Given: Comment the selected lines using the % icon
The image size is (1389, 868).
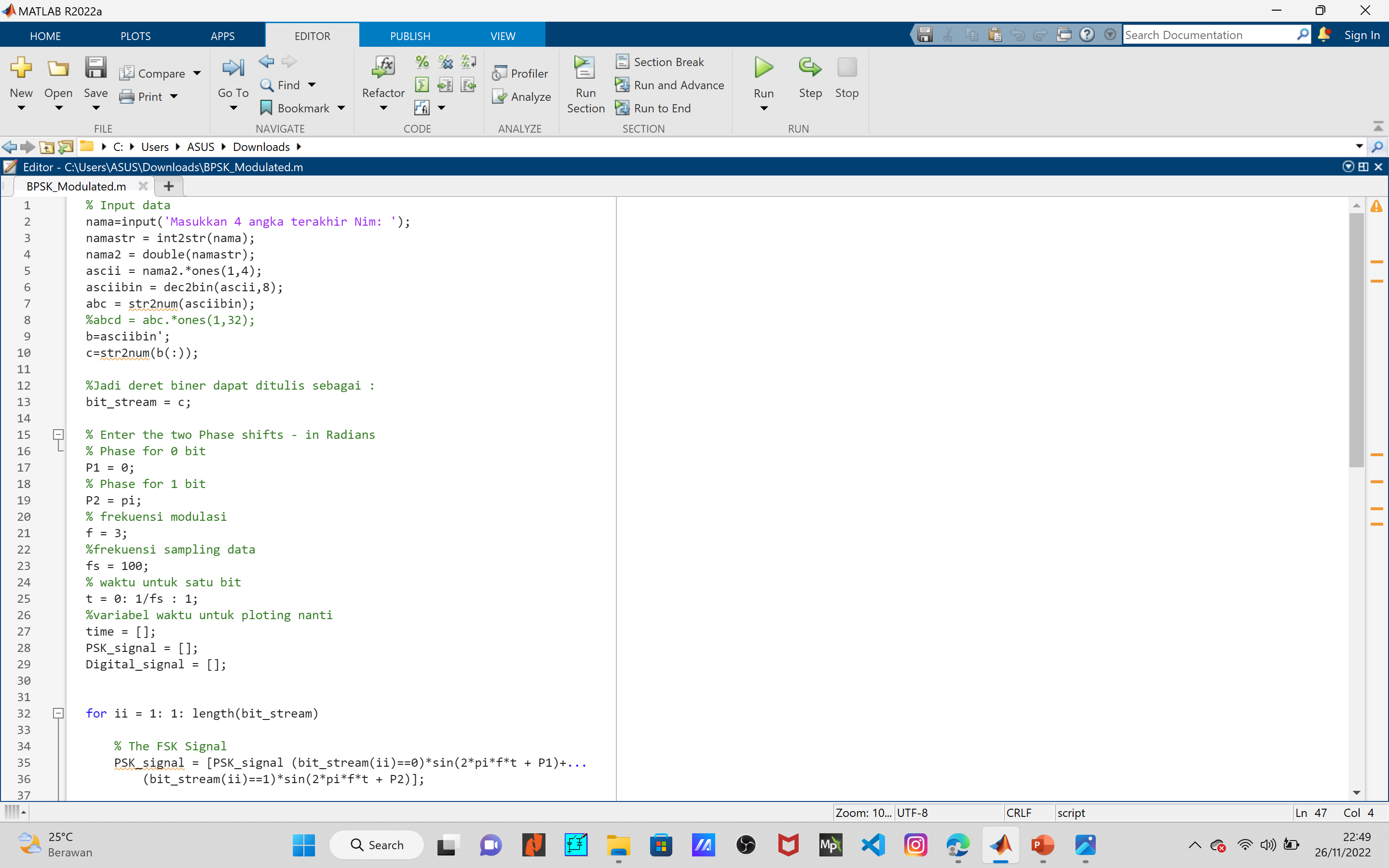Looking at the screenshot, I should point(422,61).
